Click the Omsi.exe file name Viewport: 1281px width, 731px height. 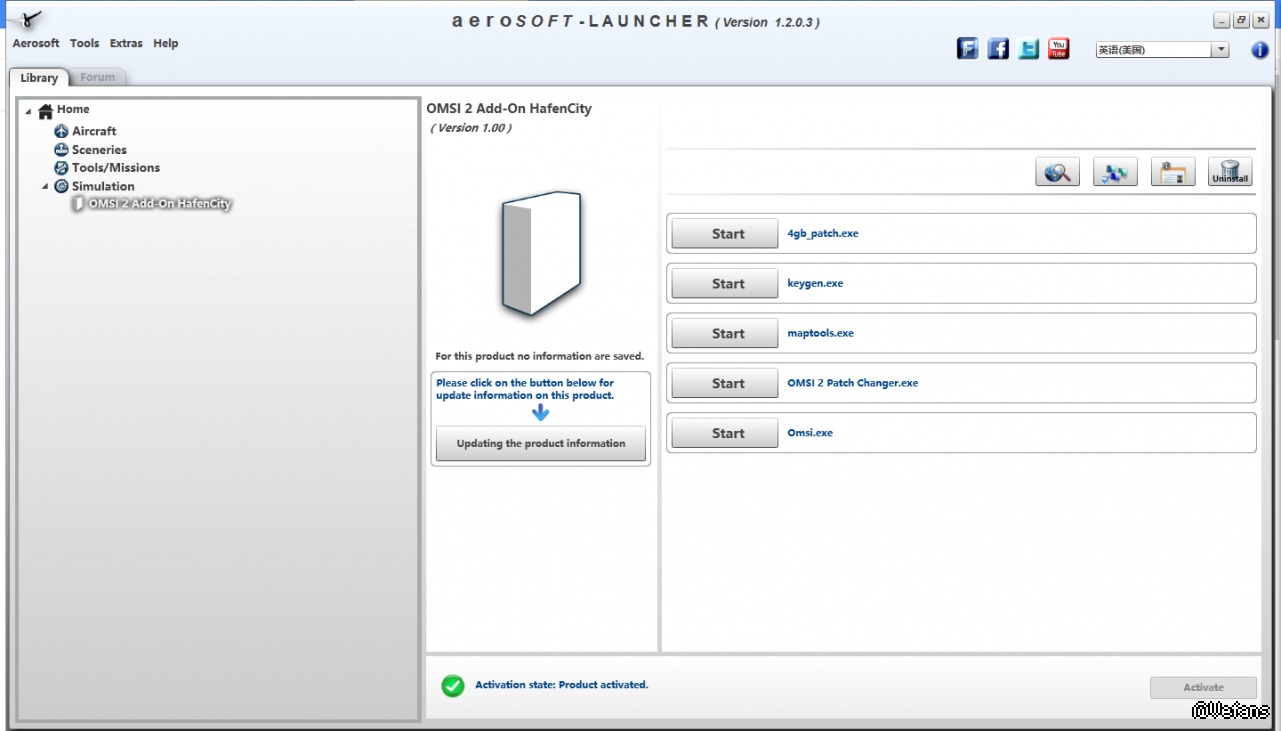pos(810,434)
